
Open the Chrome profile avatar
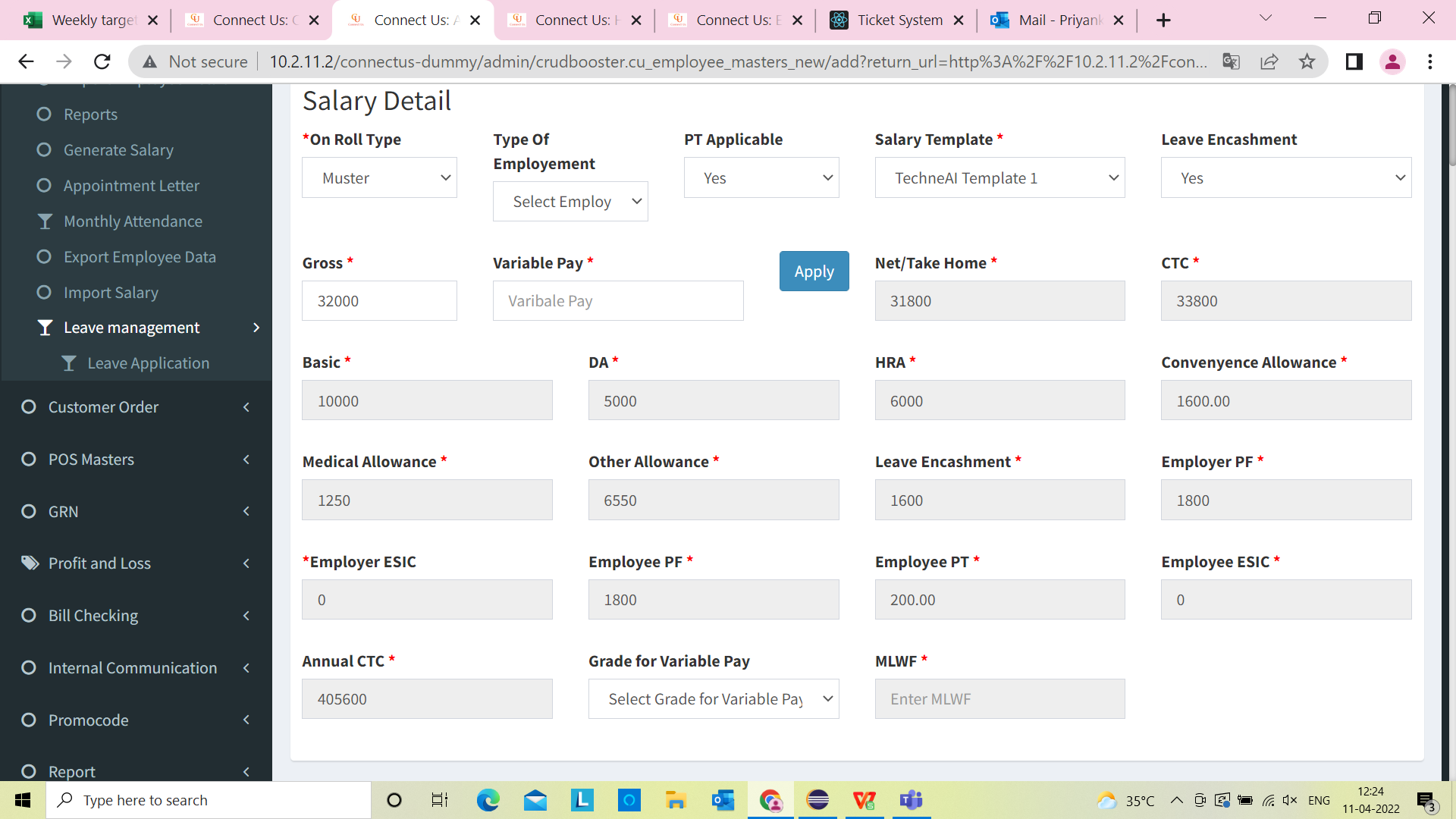[x=1392, y=61]
